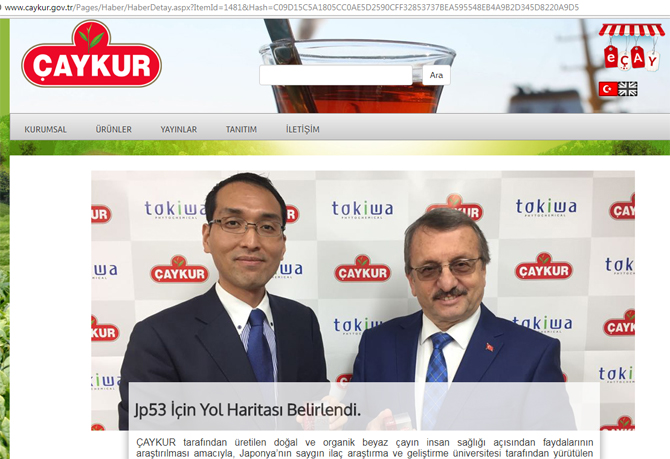This screenshot has height=459, width=670.
Task: Focus the site search input field
Action: (336, 75)
